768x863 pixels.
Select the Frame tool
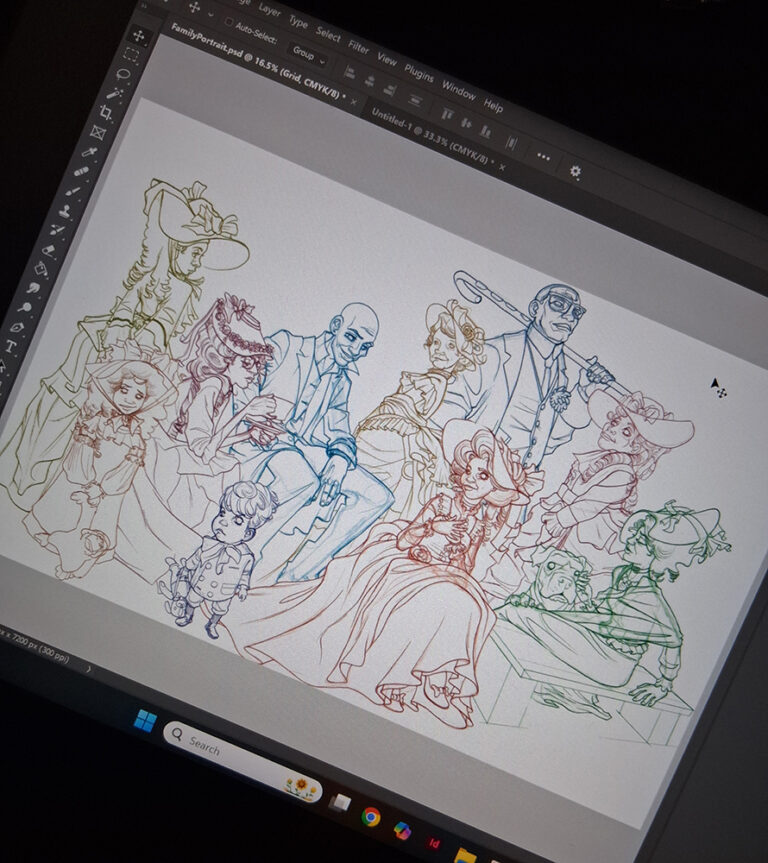(97, 132)
